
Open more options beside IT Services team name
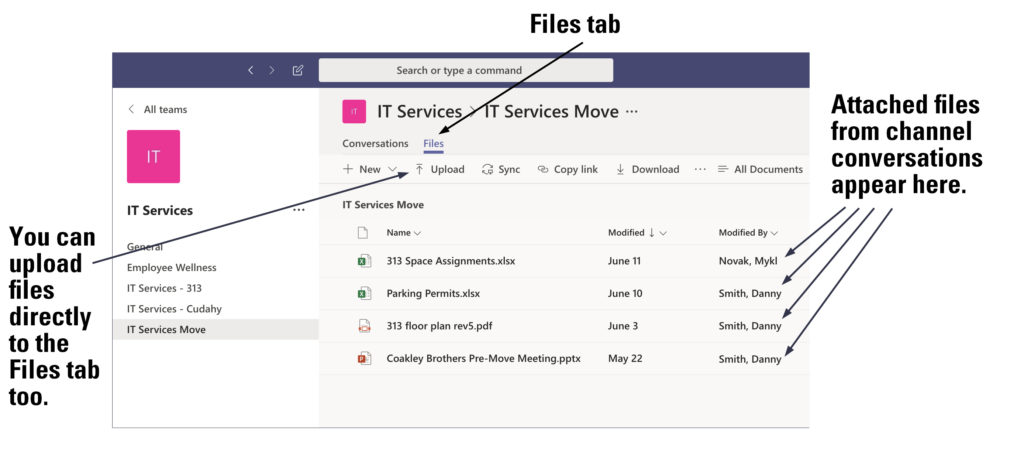298,210
